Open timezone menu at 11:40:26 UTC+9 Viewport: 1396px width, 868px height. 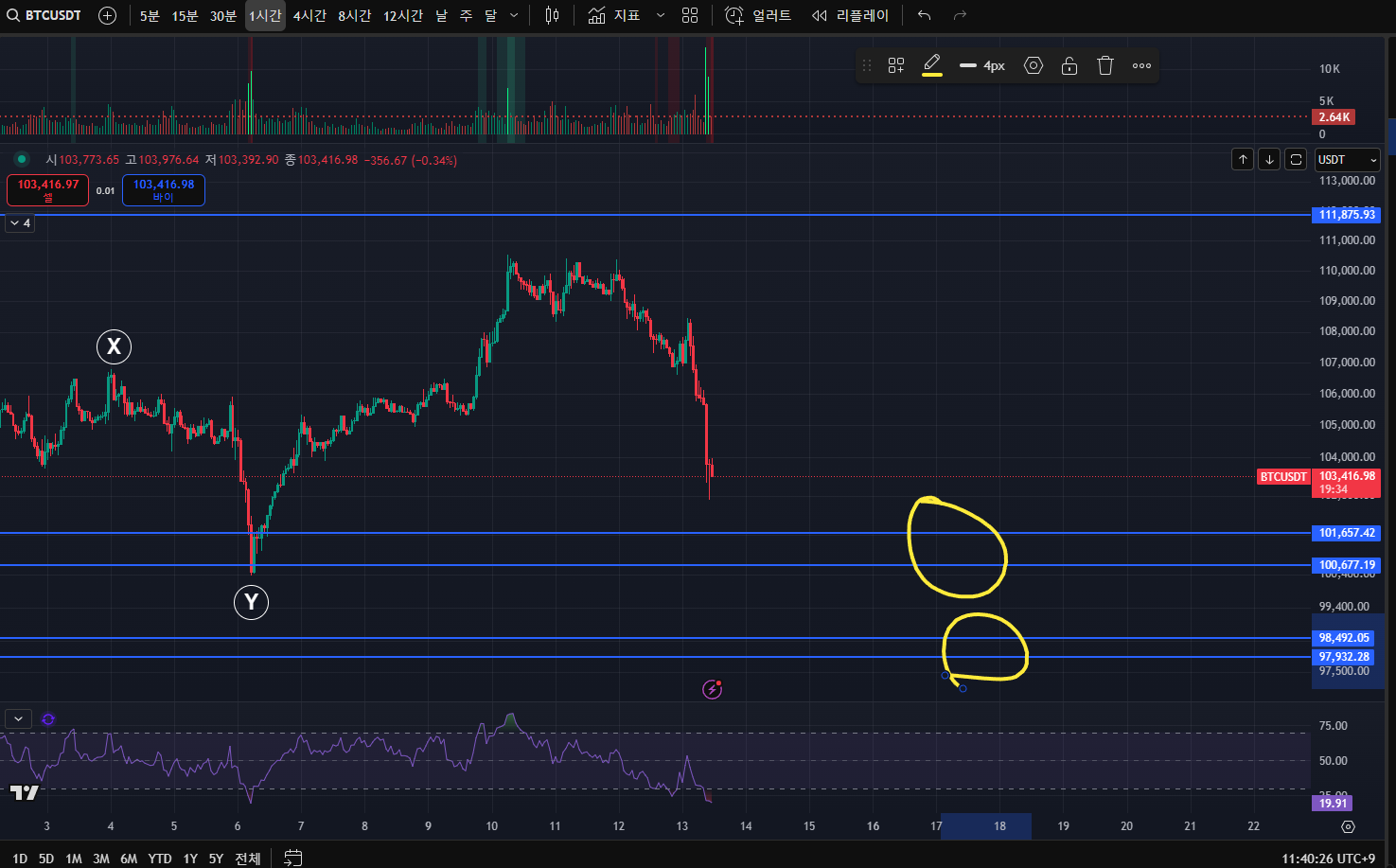pyautogui.click(x=1329, y=859)
